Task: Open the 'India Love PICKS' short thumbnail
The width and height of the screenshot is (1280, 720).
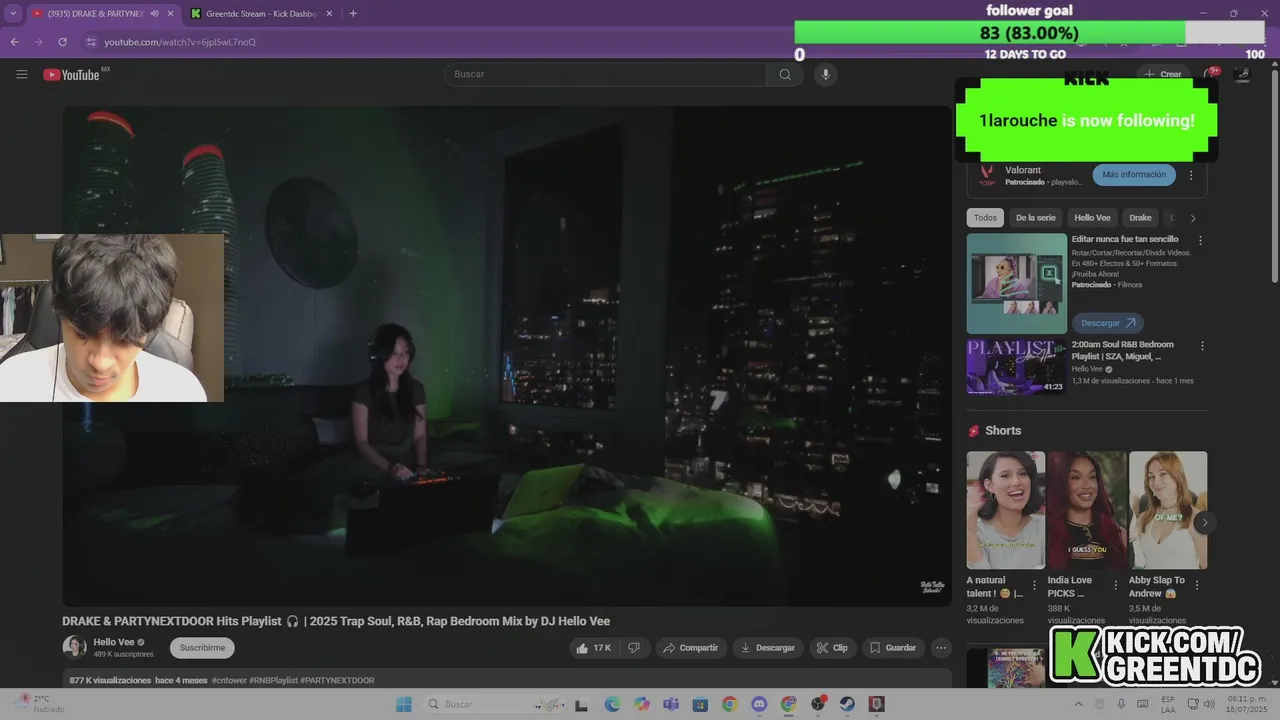Action: pos(1086,510)
